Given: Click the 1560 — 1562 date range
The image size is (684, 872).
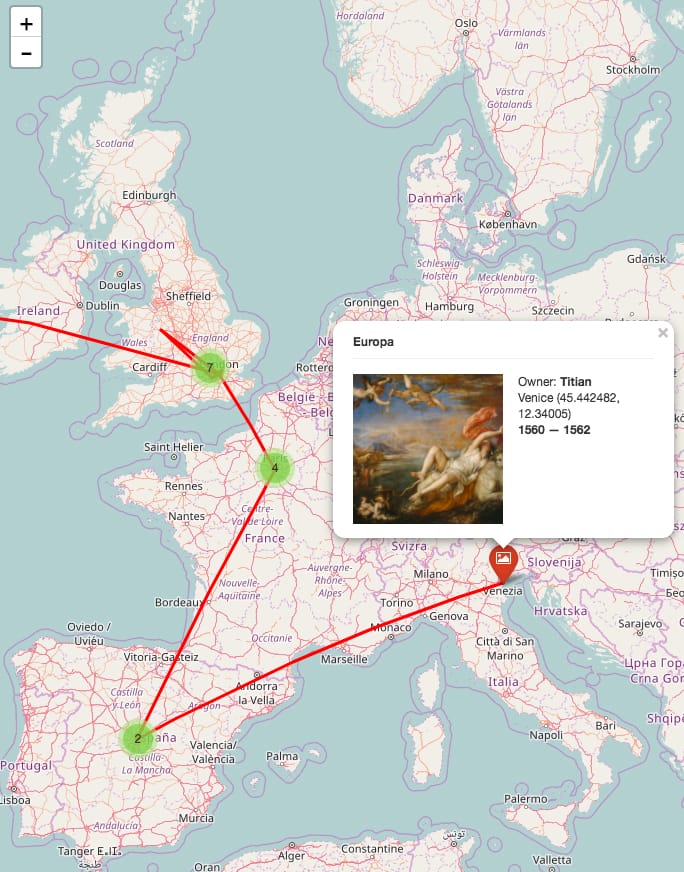Looking at the screenshot, I should coord(554,429).
